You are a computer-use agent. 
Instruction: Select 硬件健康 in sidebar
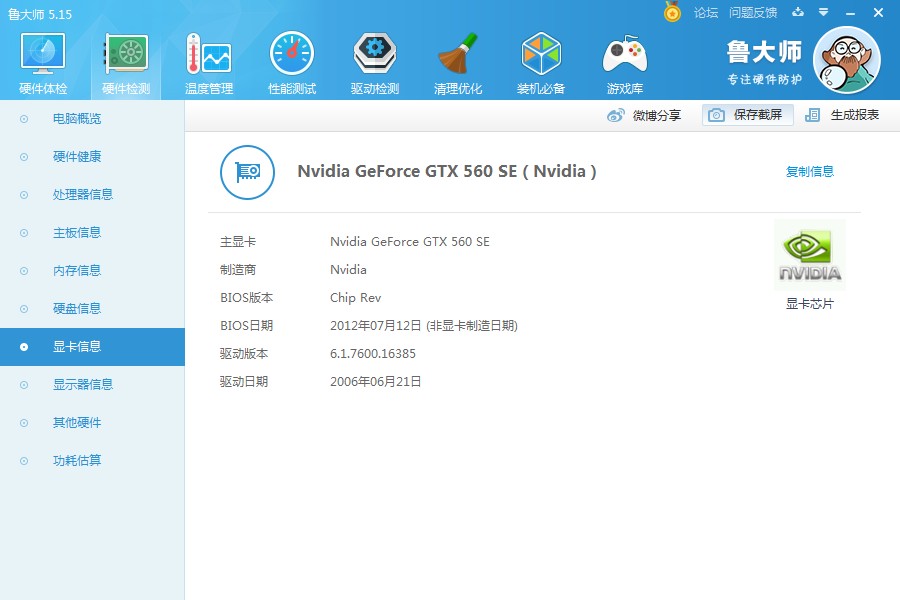pos(92,157)
